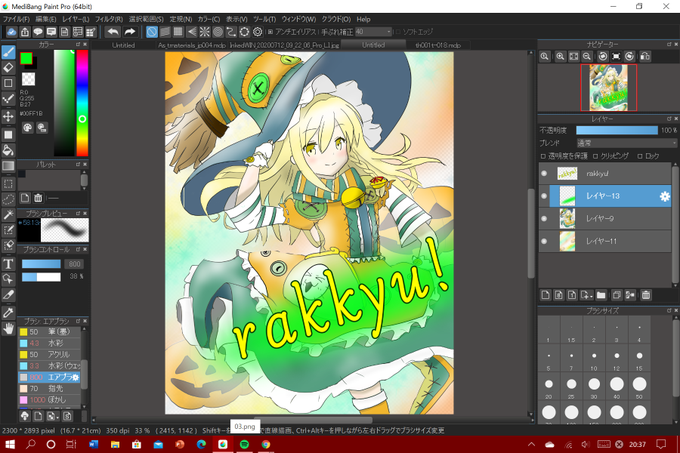Image resolution: width=680 pixels, height=453 pixels.
Task: Delete the palette color with the trash icon
Action: point(38,198)
